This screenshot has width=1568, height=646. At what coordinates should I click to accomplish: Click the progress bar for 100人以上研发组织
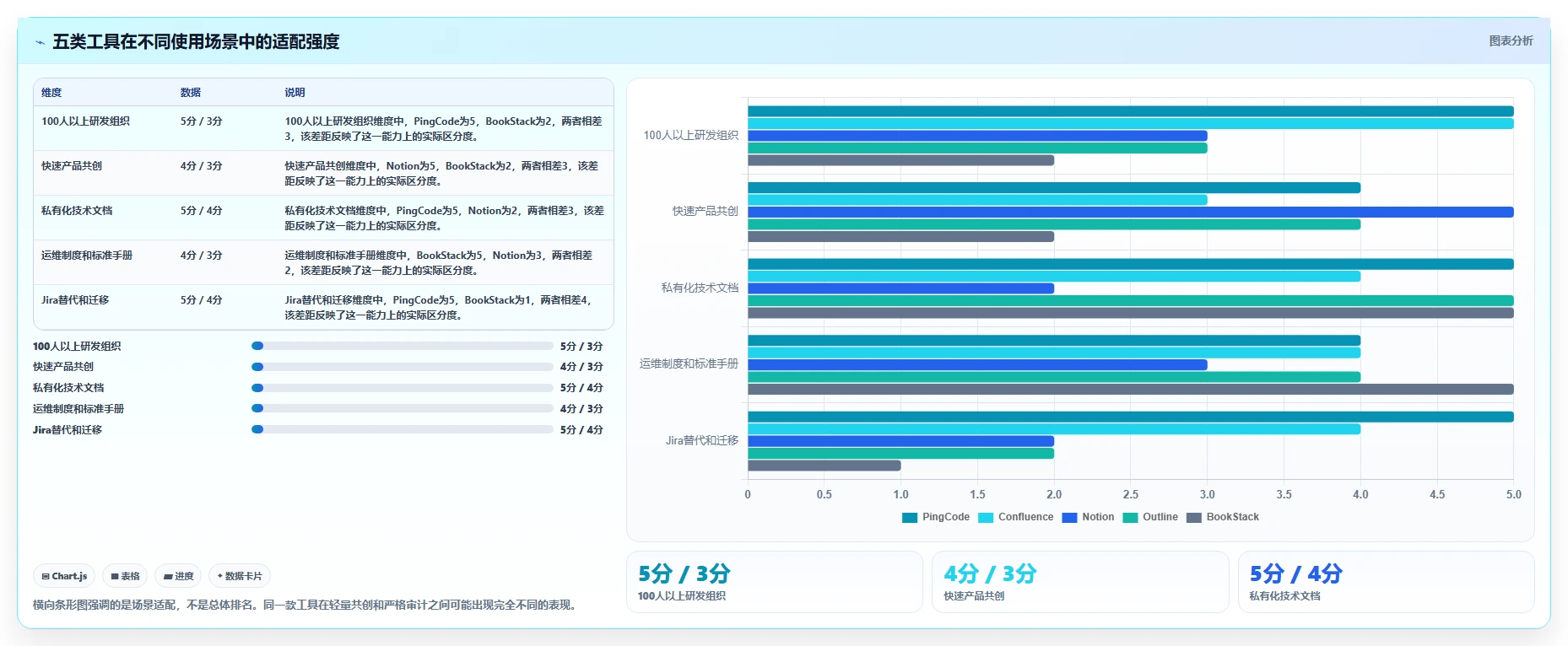tap(403, 346)
